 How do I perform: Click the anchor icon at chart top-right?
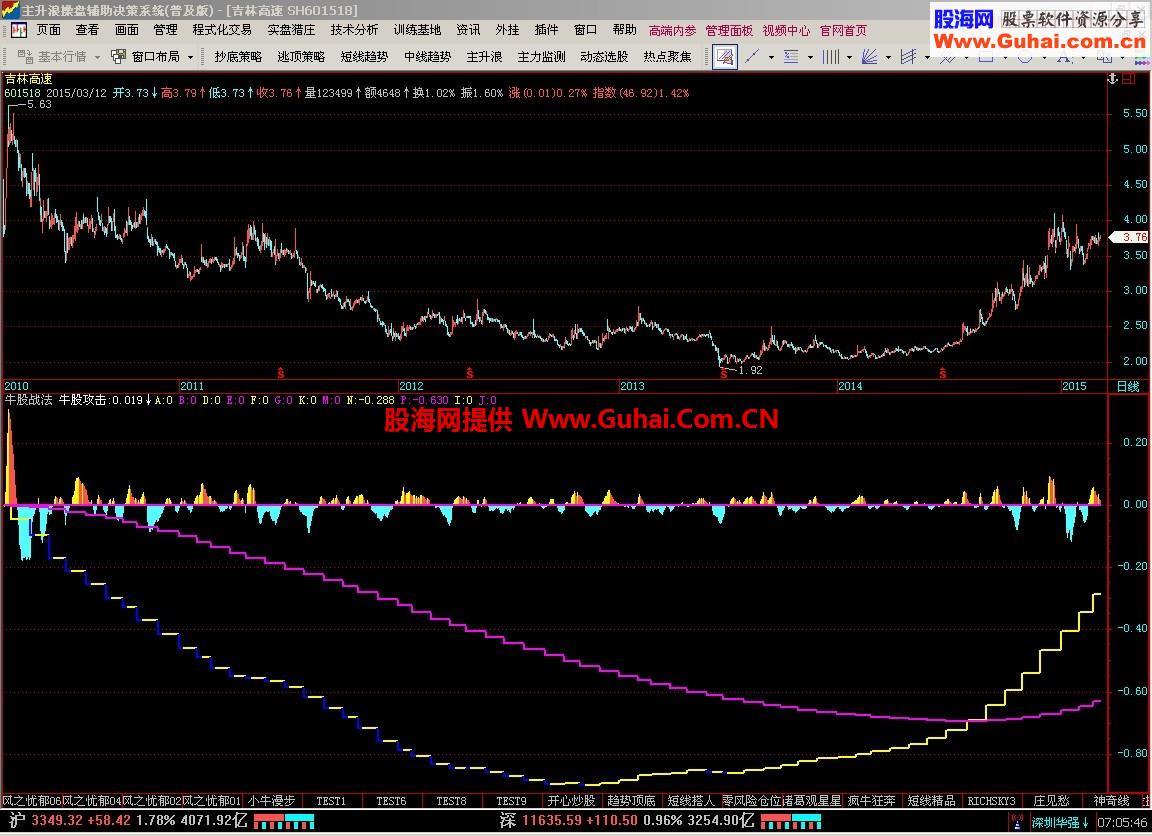click(1111, 78)
